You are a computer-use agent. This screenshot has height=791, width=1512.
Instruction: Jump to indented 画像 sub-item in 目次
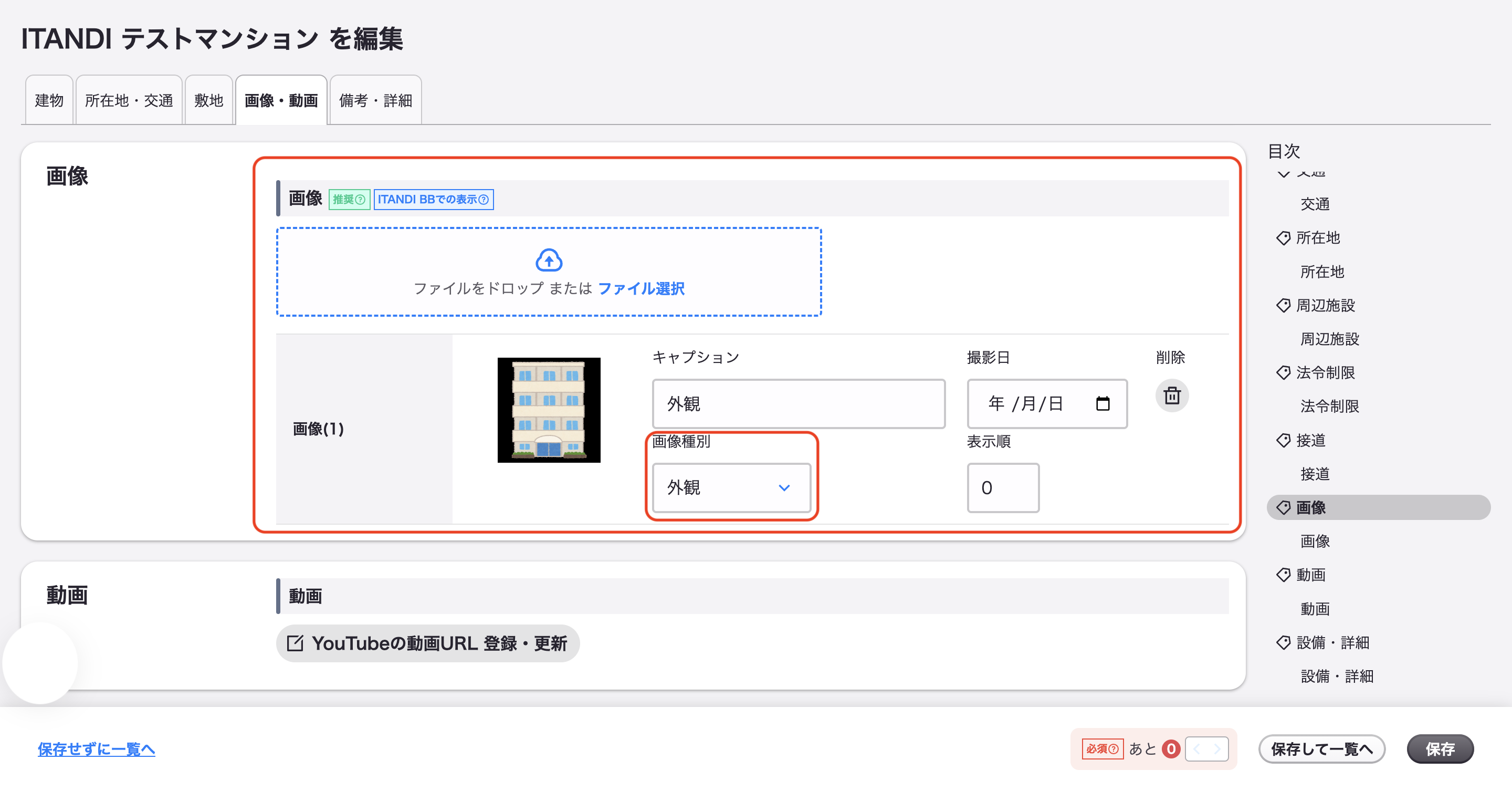1315,542
